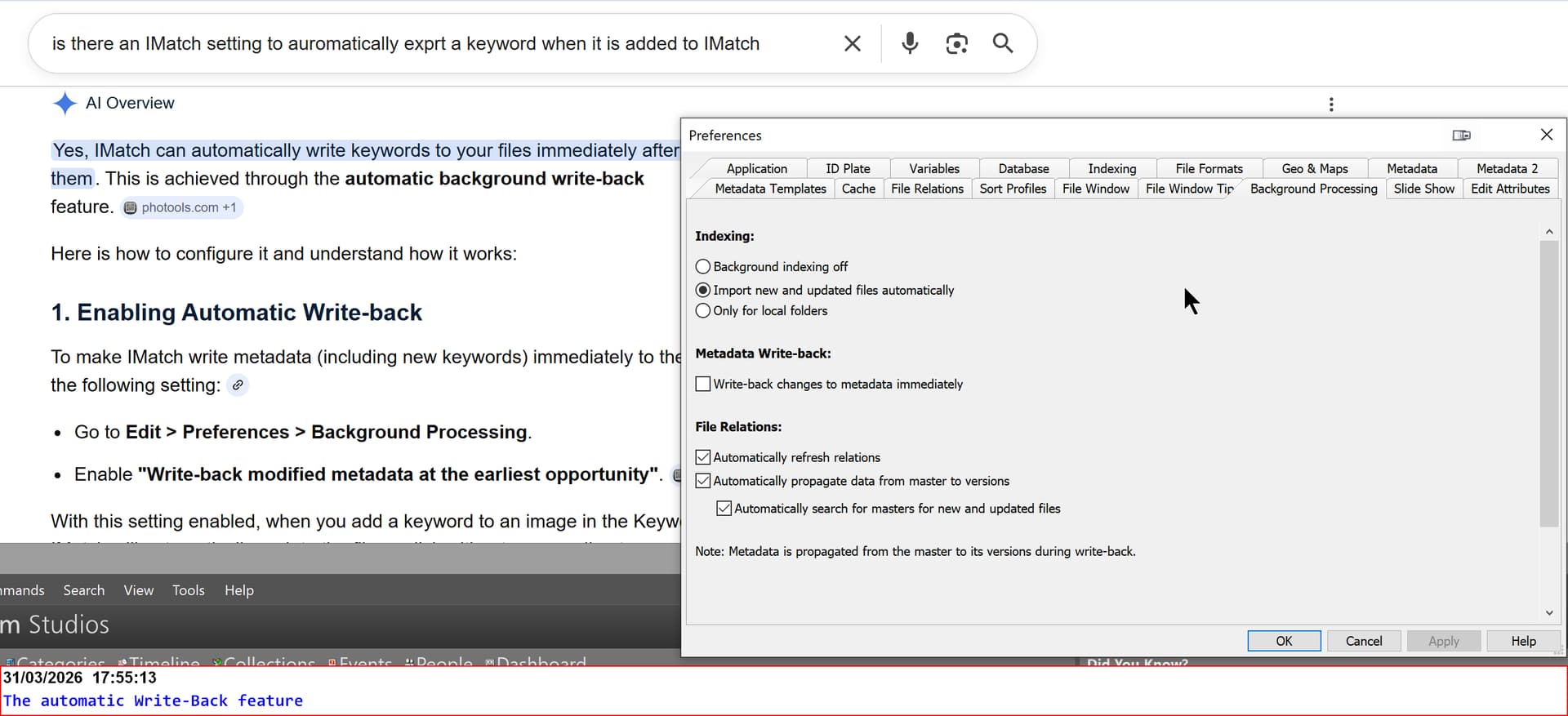
Task: Open the photools.com source link
Action: 181,207
